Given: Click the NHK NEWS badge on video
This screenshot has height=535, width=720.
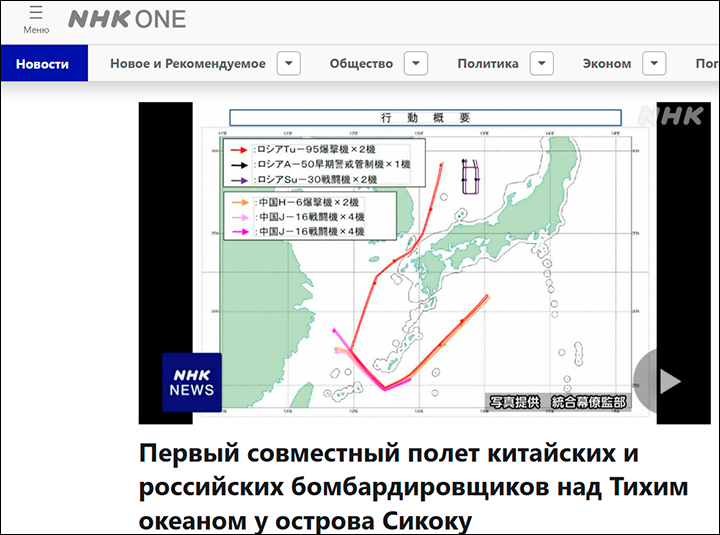Looking at the screenshot, I should [192, 382].
